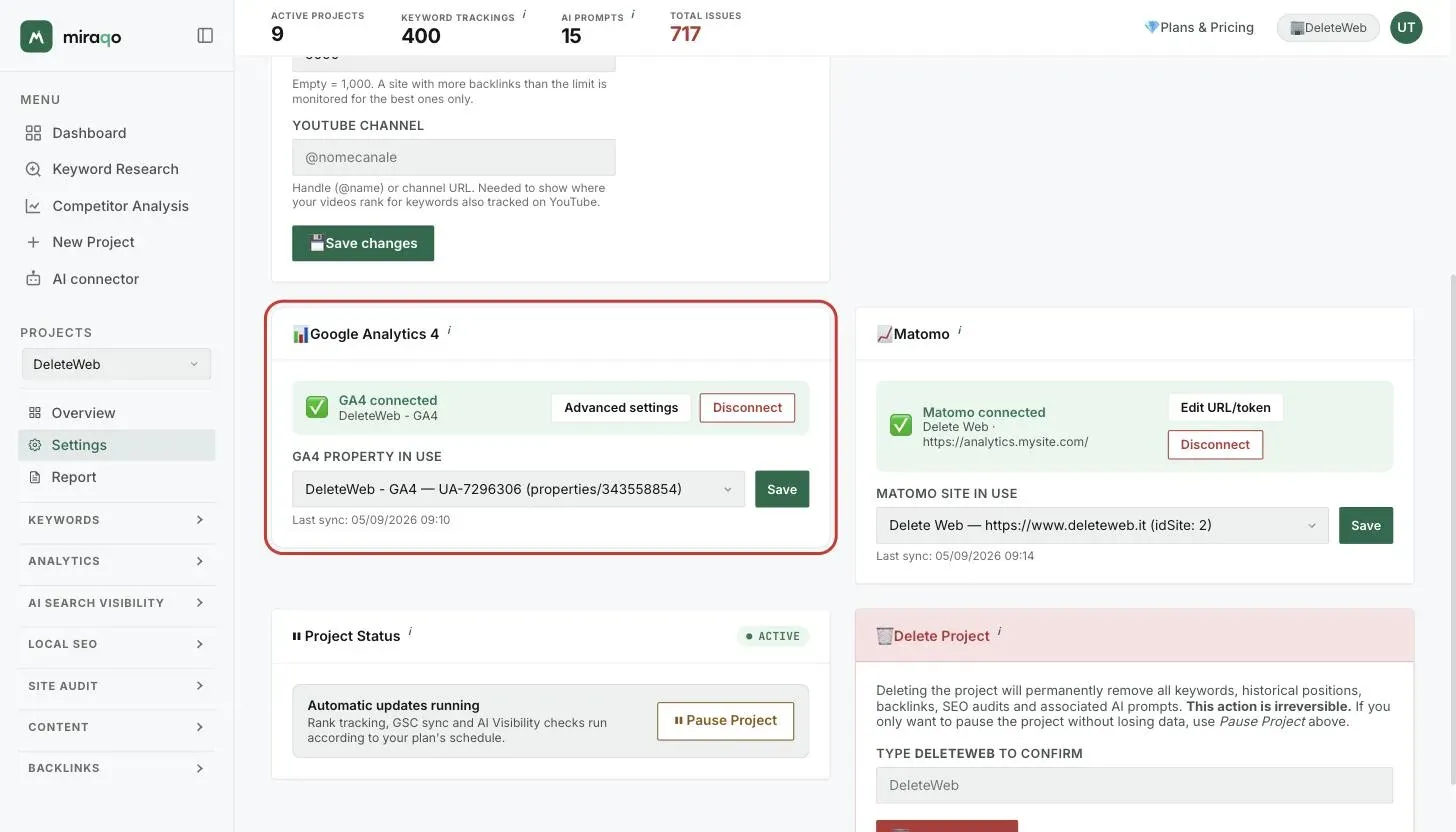Viewport: 1456px width, 832px height.
Task: Click the AI connector robot icon
Action: pos(33,279)
